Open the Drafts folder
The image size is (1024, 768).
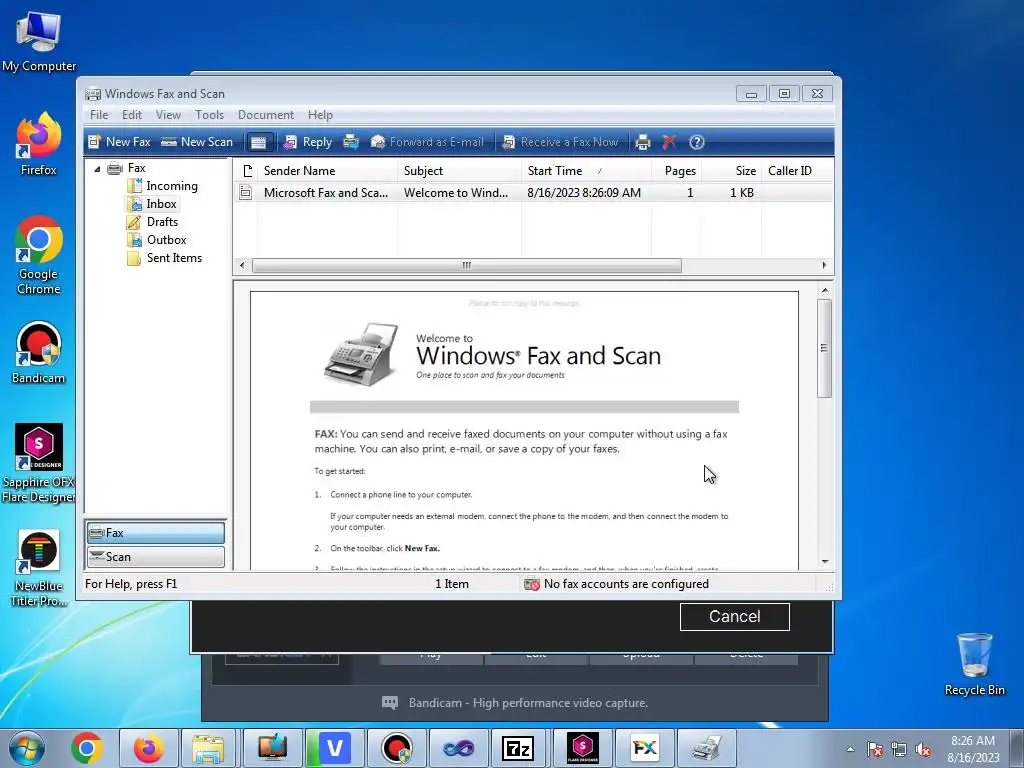pyautogui.click(x=162, y=222)
